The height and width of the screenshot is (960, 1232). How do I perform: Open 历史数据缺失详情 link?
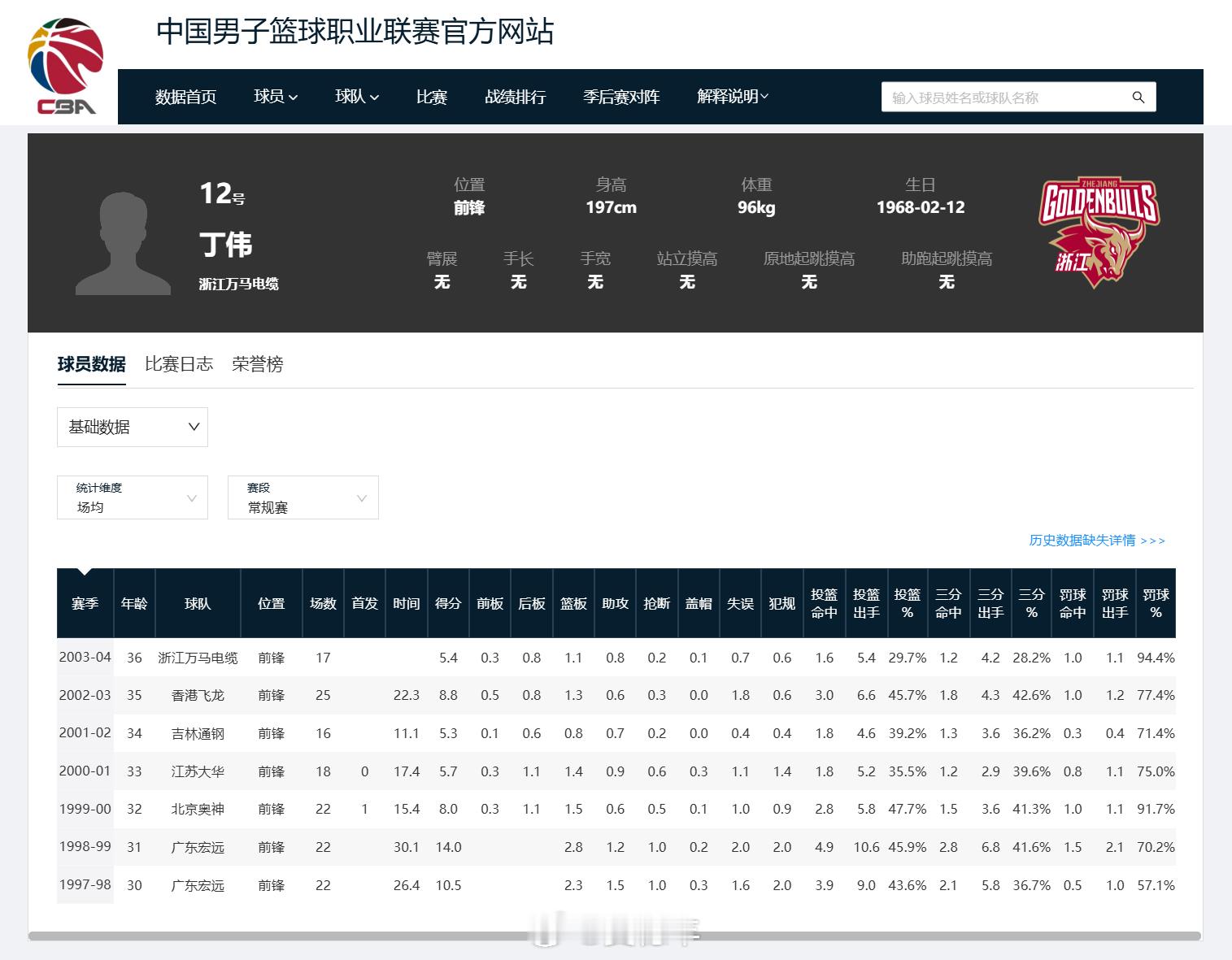click(1097, 541)
